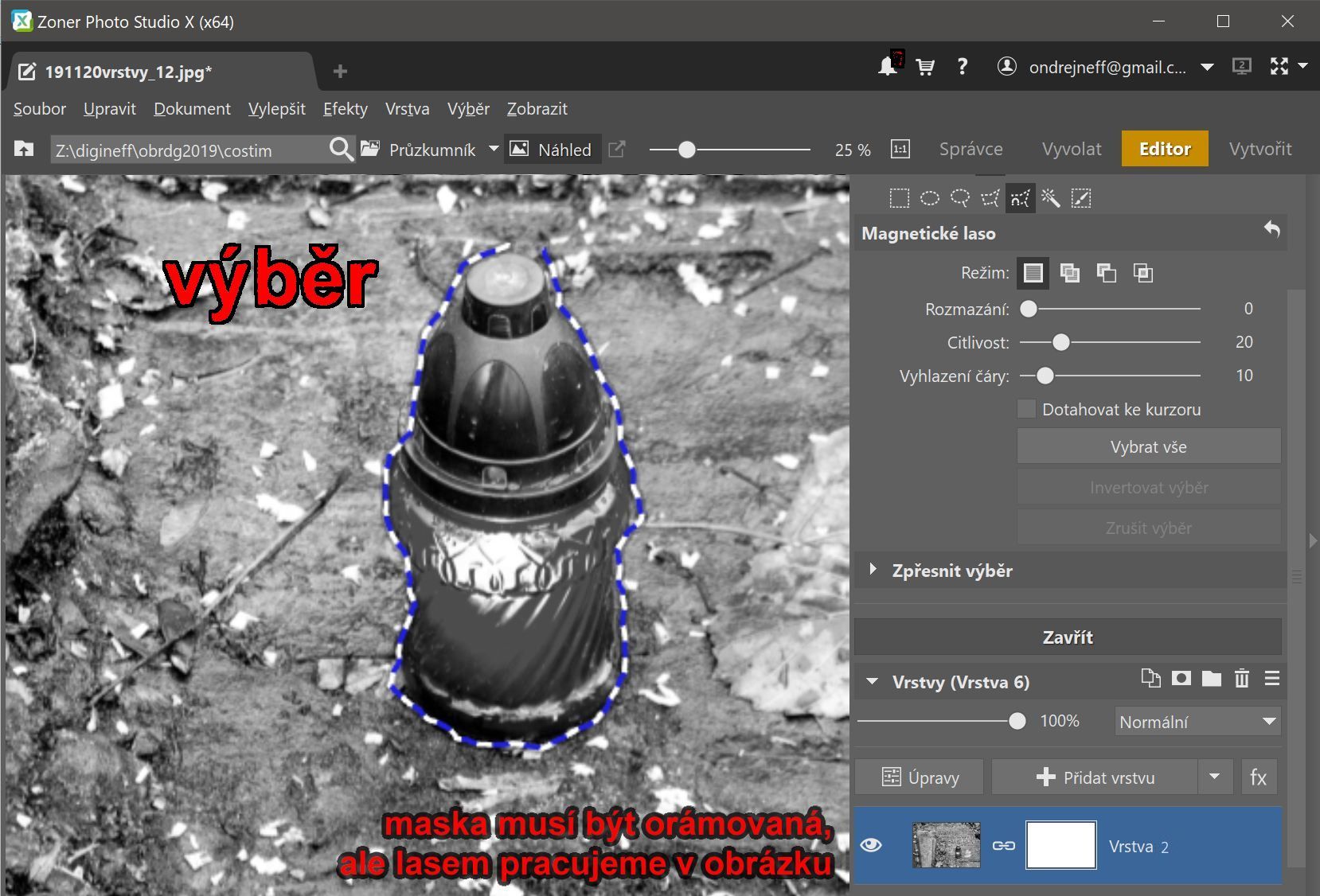1320x896 pixels.
Task: Open the Normální blend mode dropdown
Action: click(x=1197, y=722)
